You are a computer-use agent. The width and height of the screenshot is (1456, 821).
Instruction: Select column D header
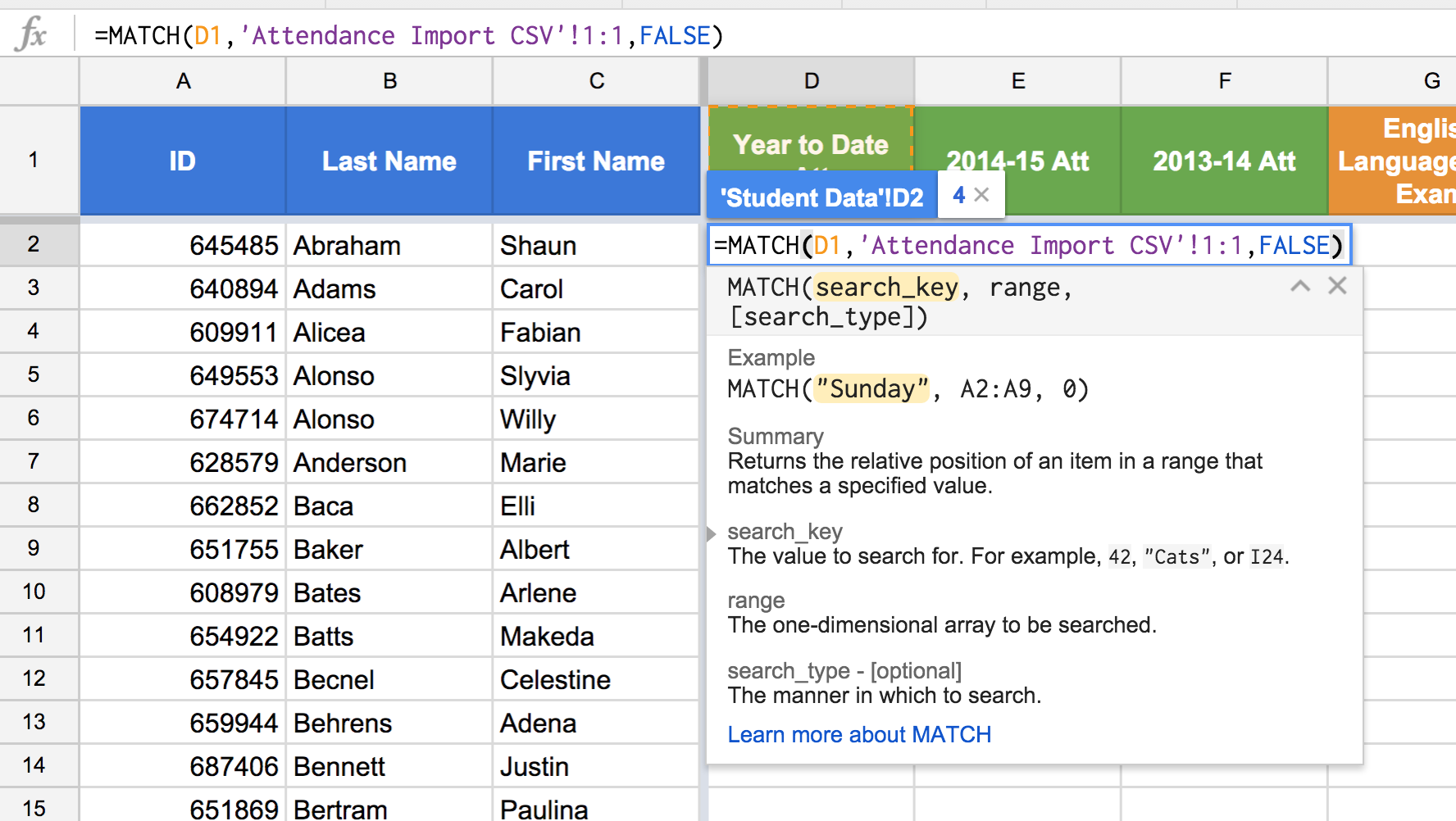[x=811, y=81]
